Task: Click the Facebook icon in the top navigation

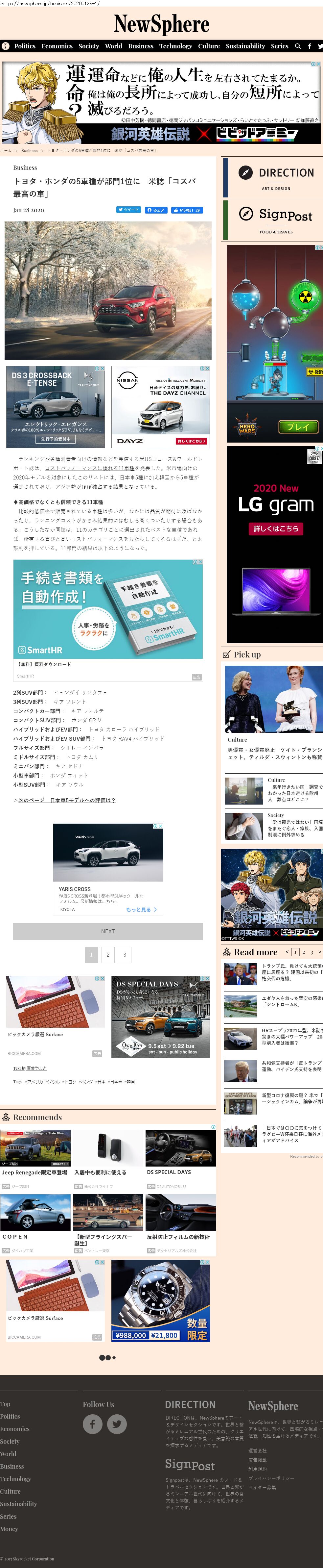Action: [309, 46]
